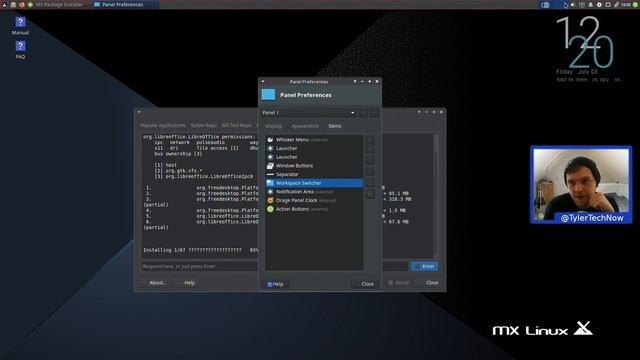Image resolution: width=640 pixels, height=360 pixels.
Task: Click the Package Installer output scrollbar
Action: coord(436,196)
